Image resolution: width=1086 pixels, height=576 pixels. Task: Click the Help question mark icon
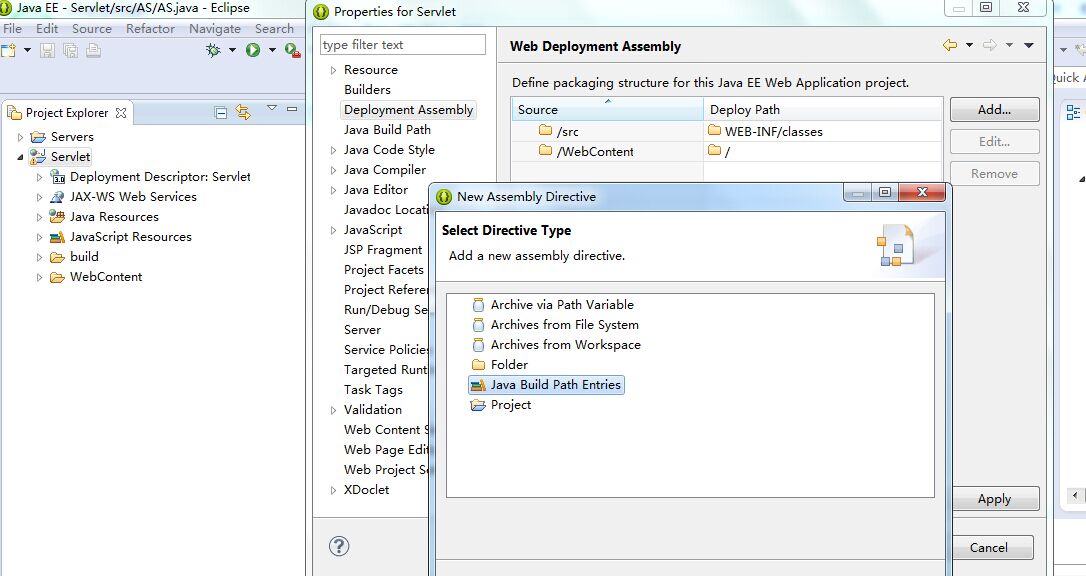coord(339,546)
